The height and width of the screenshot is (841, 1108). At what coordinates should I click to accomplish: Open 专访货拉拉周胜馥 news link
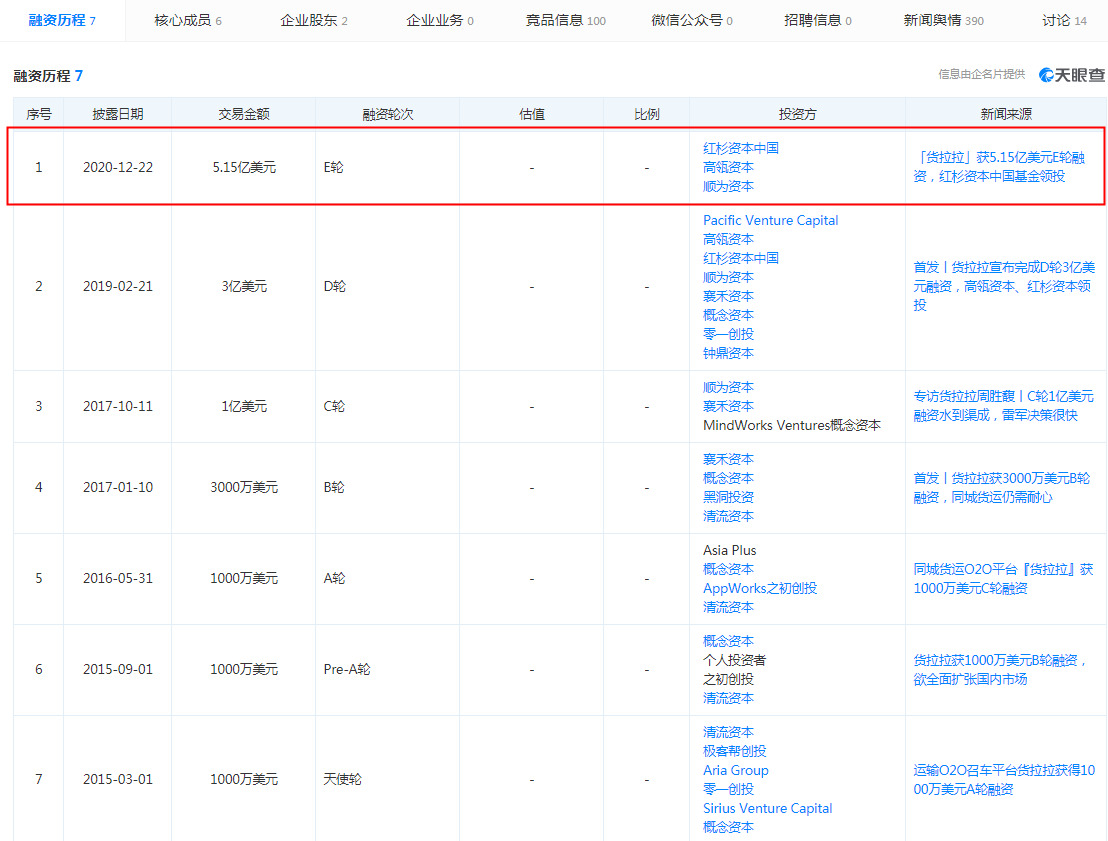tap(1003, 406)
